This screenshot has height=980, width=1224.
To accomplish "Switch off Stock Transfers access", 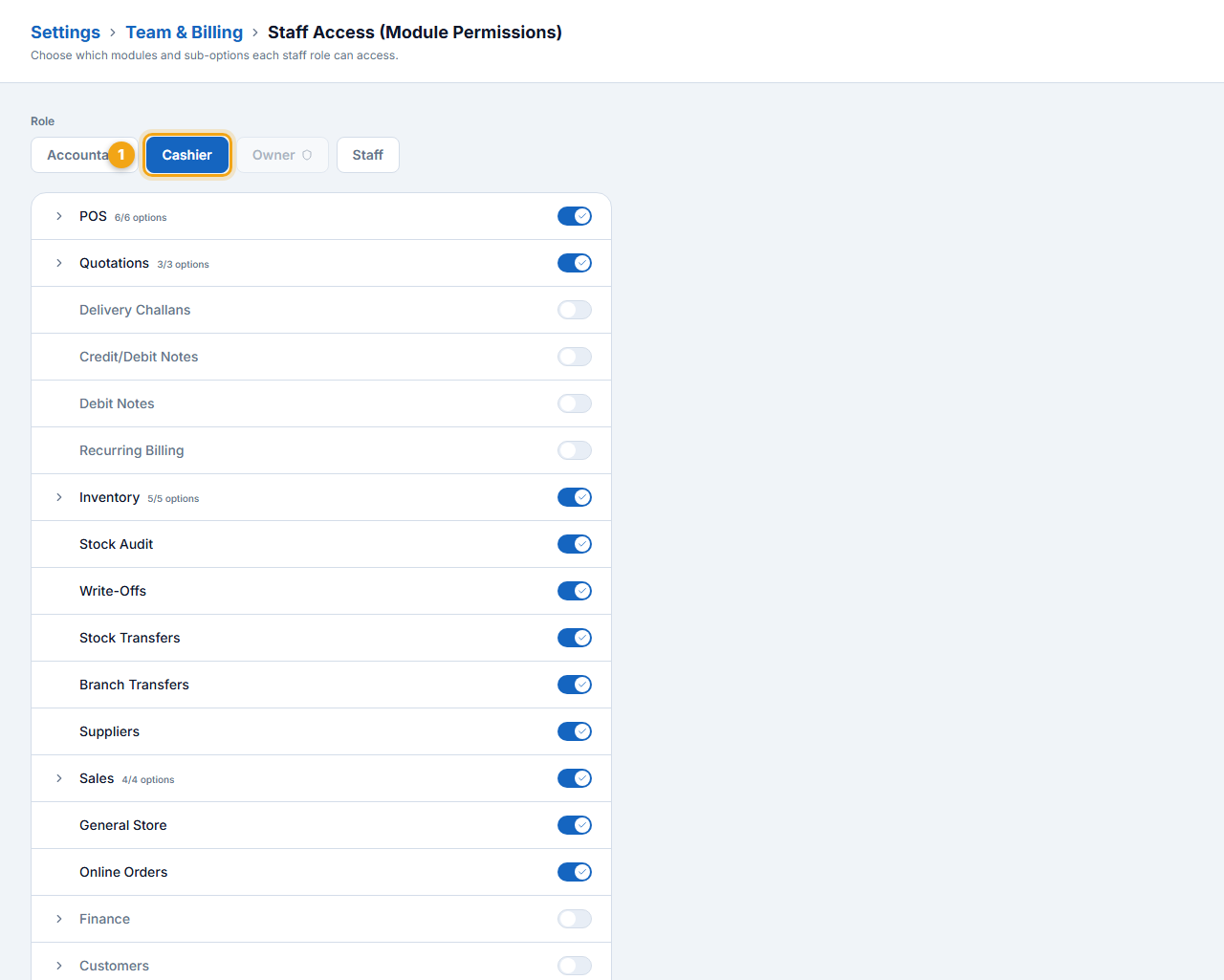I will tap(575, 638).
